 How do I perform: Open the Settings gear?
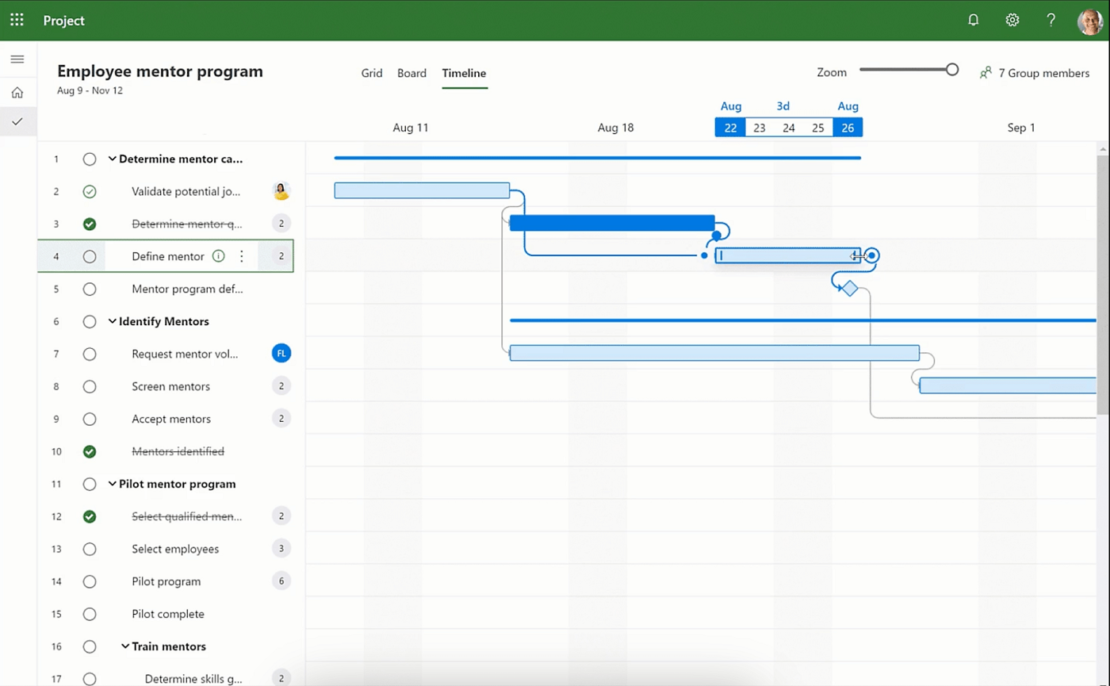pos(1012,20)
